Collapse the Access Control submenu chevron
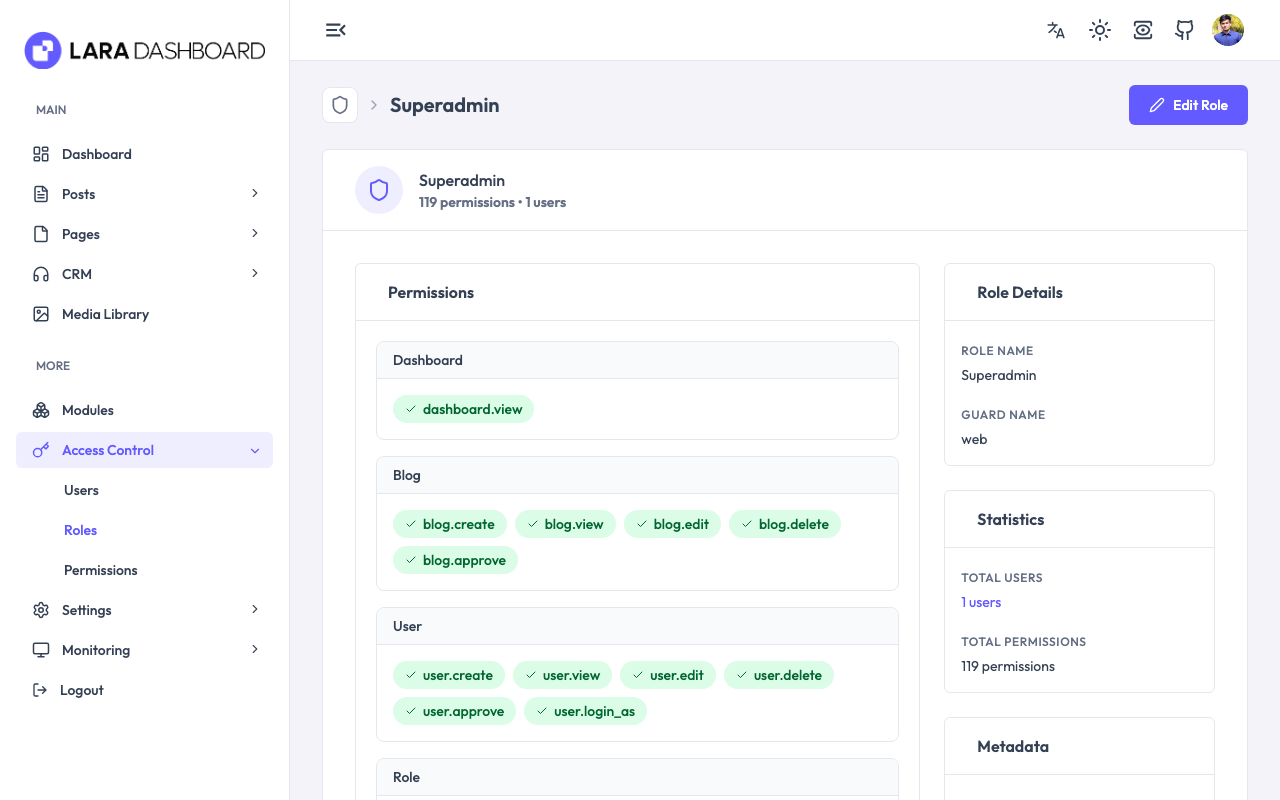The height and width of the screenshot is (800, 1280). tap(255, 451)
